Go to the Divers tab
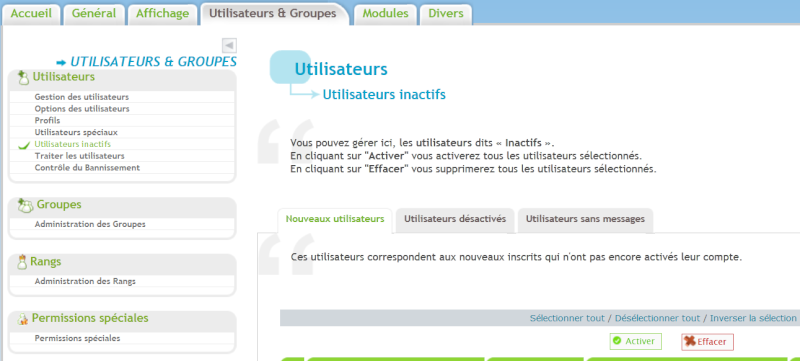 [x=446, y=14]
